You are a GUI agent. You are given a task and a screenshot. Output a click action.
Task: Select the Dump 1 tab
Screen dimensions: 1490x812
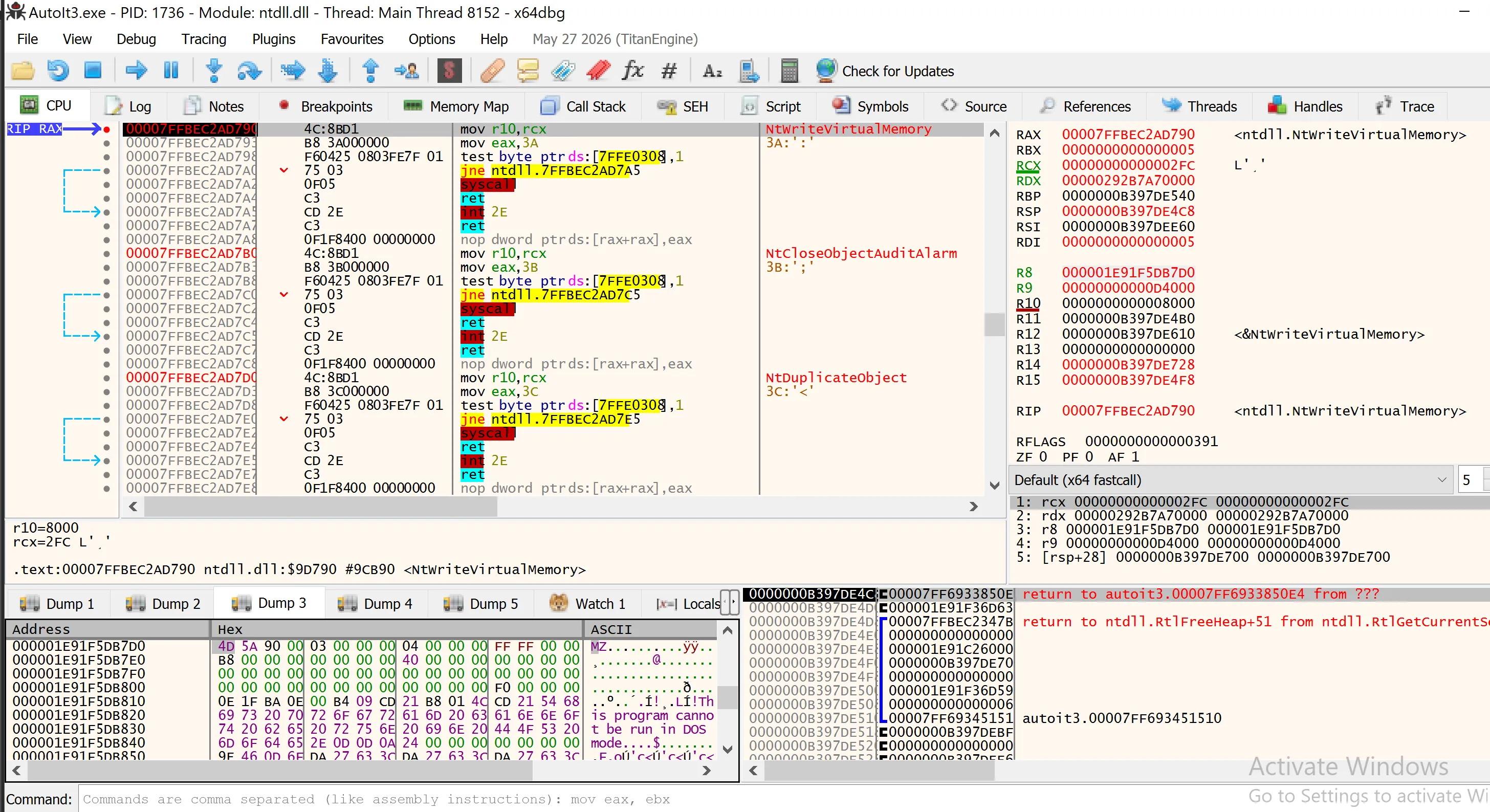coord(57,603)
